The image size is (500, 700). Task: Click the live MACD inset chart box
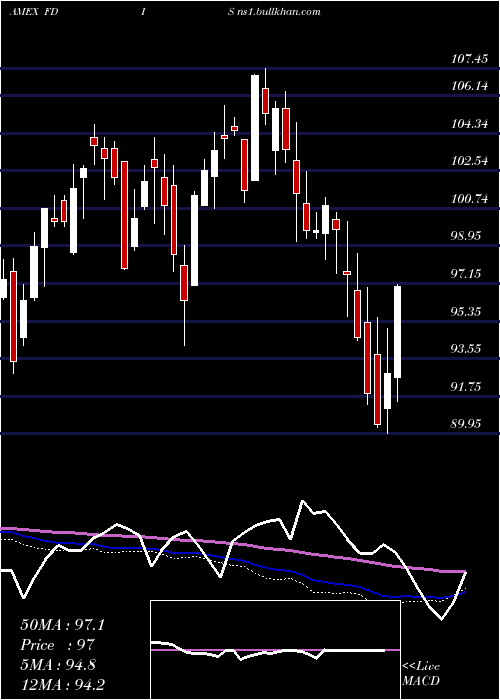click(x=275, y=650)
